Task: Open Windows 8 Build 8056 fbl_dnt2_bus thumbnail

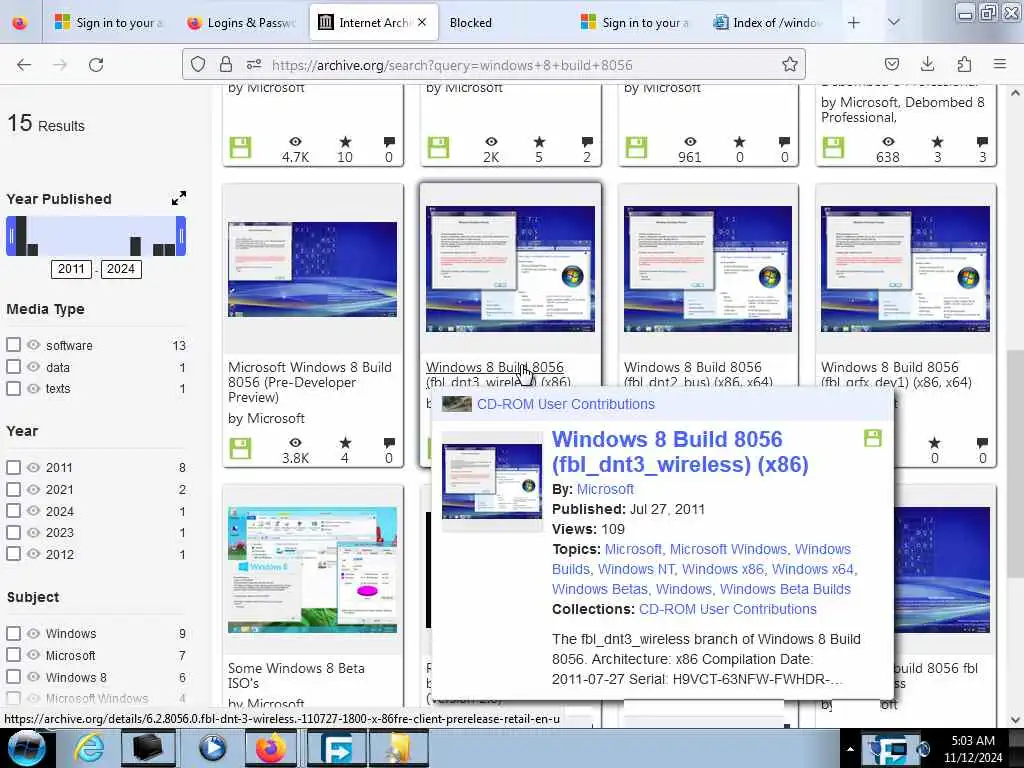Action: pyautogui.click(x=708, y=268)
